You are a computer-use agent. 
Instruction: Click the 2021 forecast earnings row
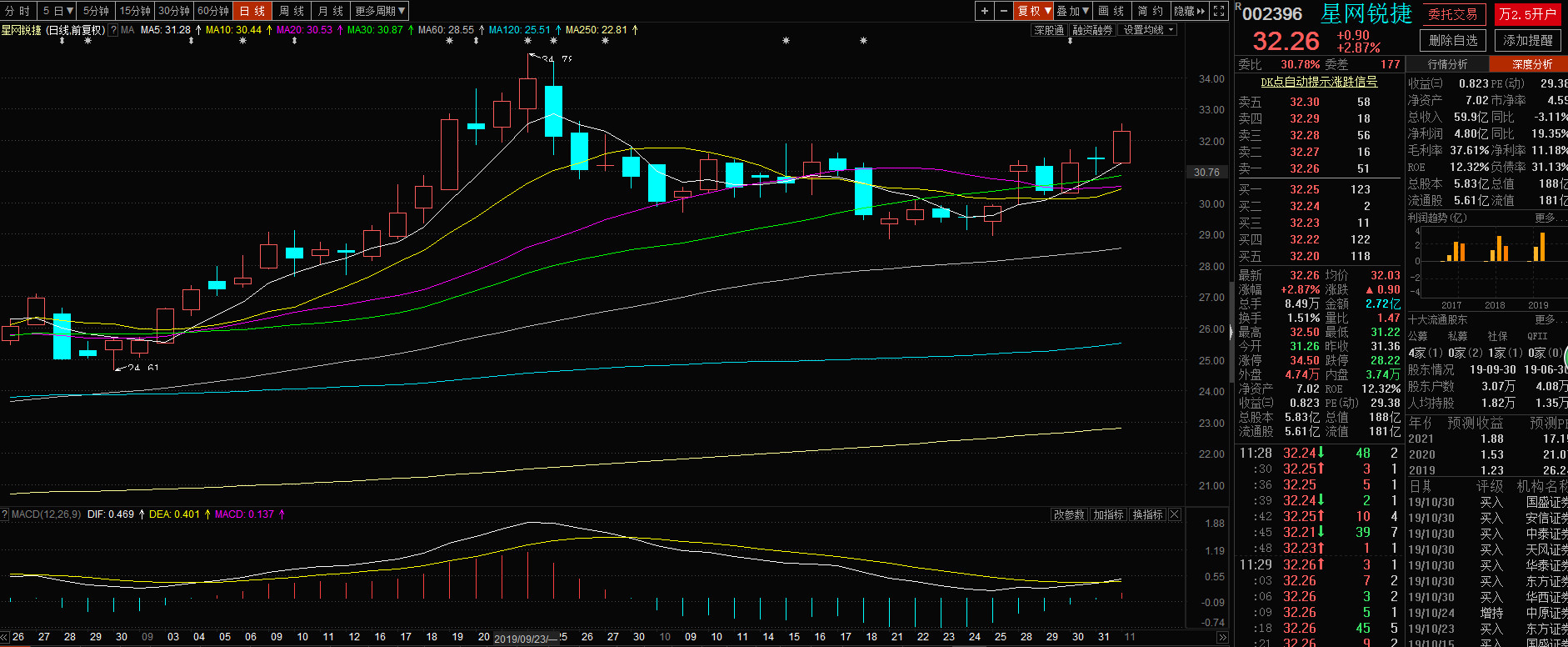point(1487,439)
